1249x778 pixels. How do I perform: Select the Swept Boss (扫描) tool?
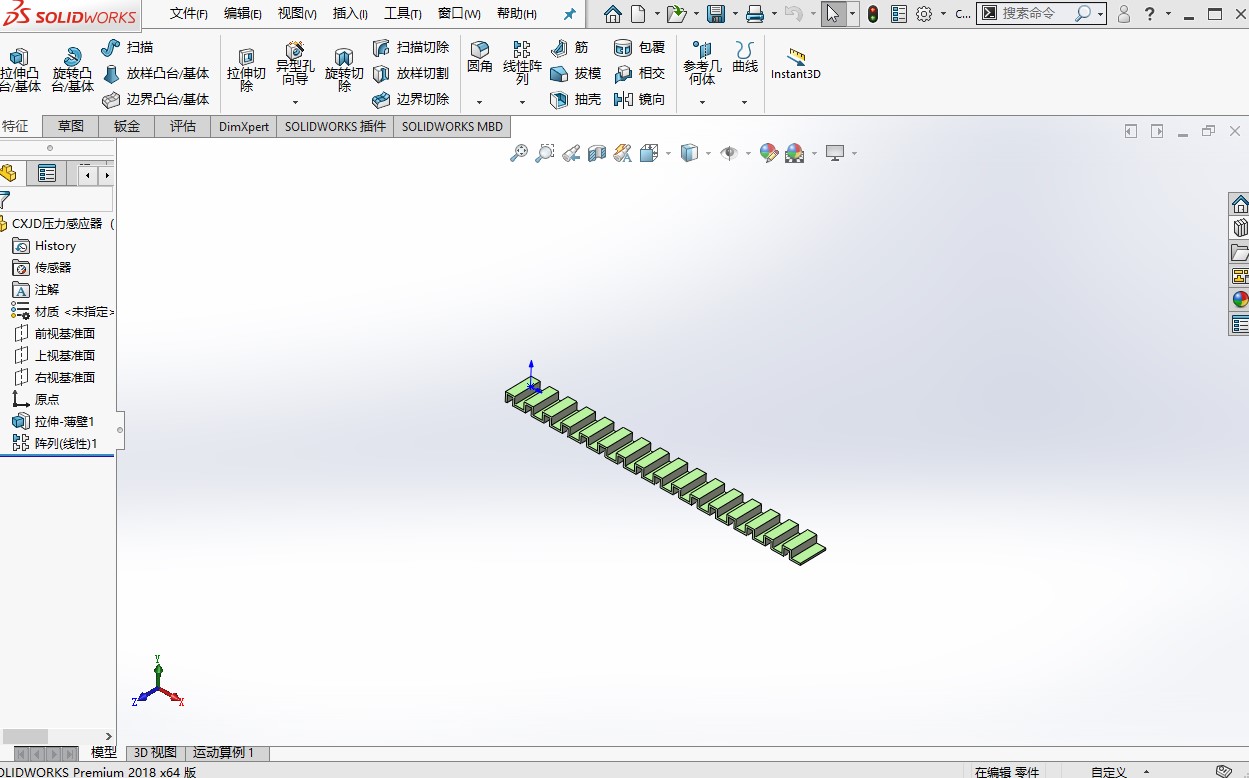[x=127, y=47]
